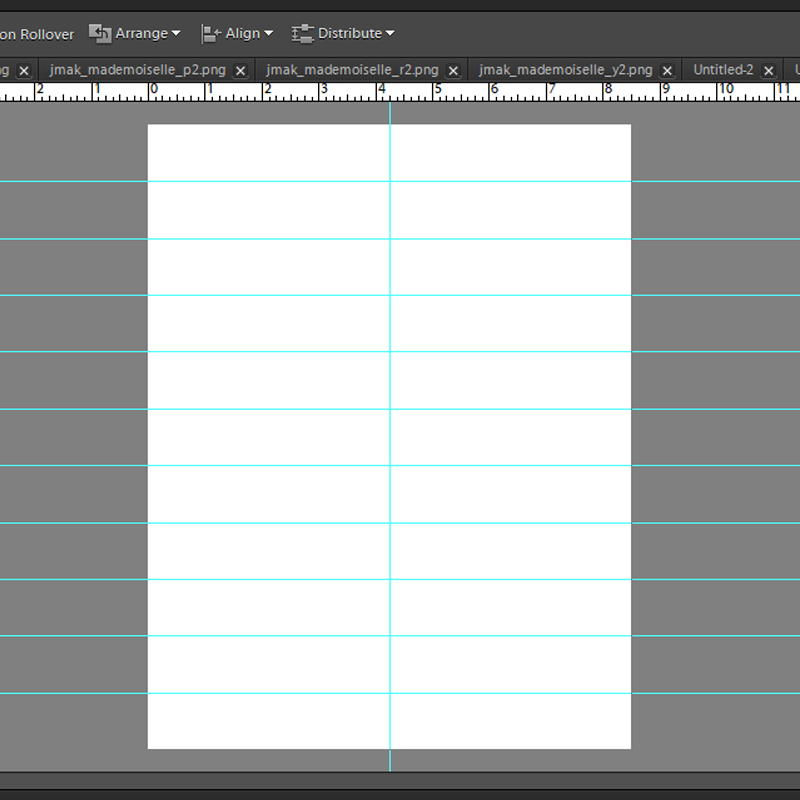Close the jmak_mademoiselle_y2.png tab
Image resolution: width=800 pixels, height=800 pixels.
coord(667,71)
